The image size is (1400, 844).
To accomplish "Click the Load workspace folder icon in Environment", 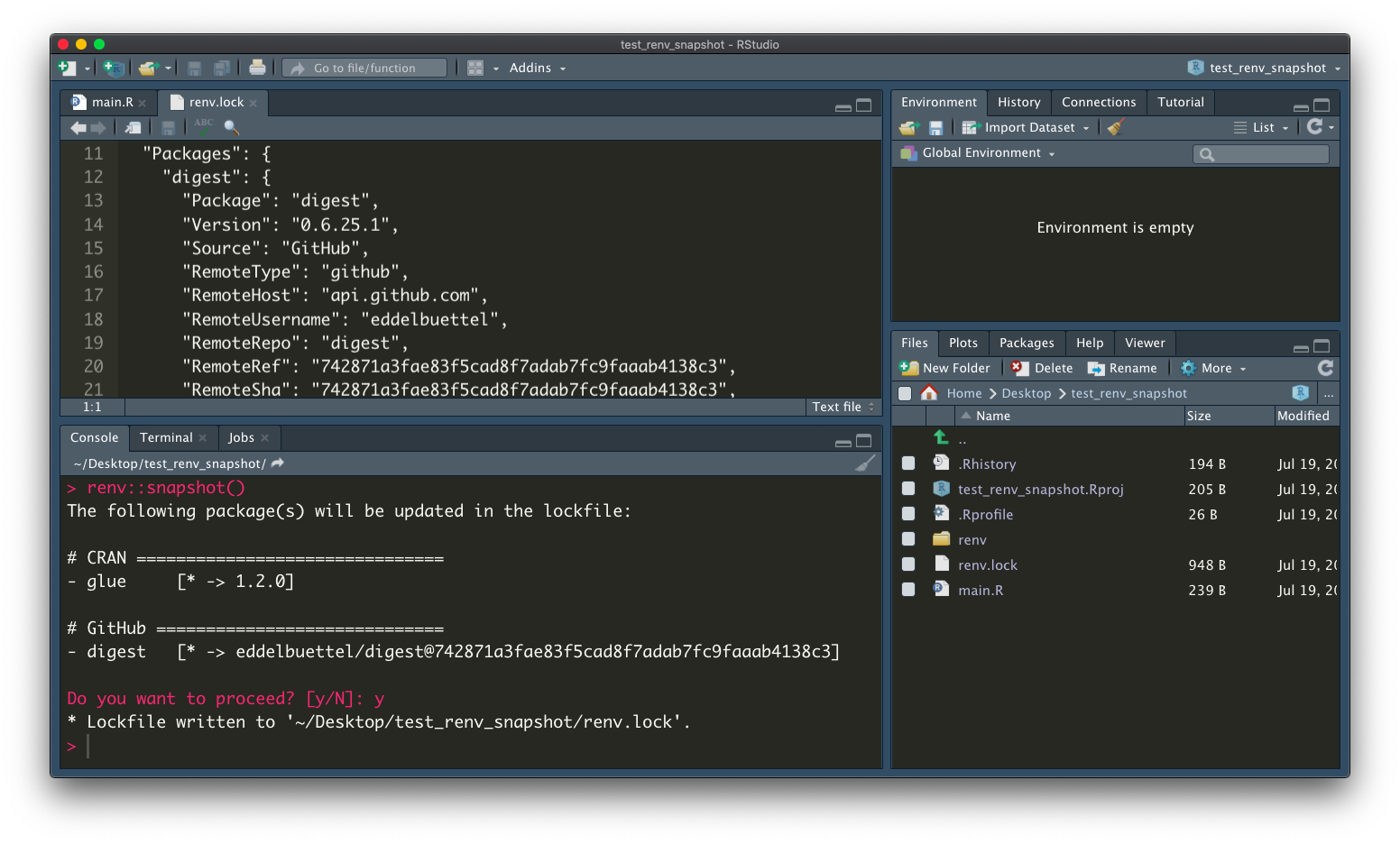I will point(909,127).
